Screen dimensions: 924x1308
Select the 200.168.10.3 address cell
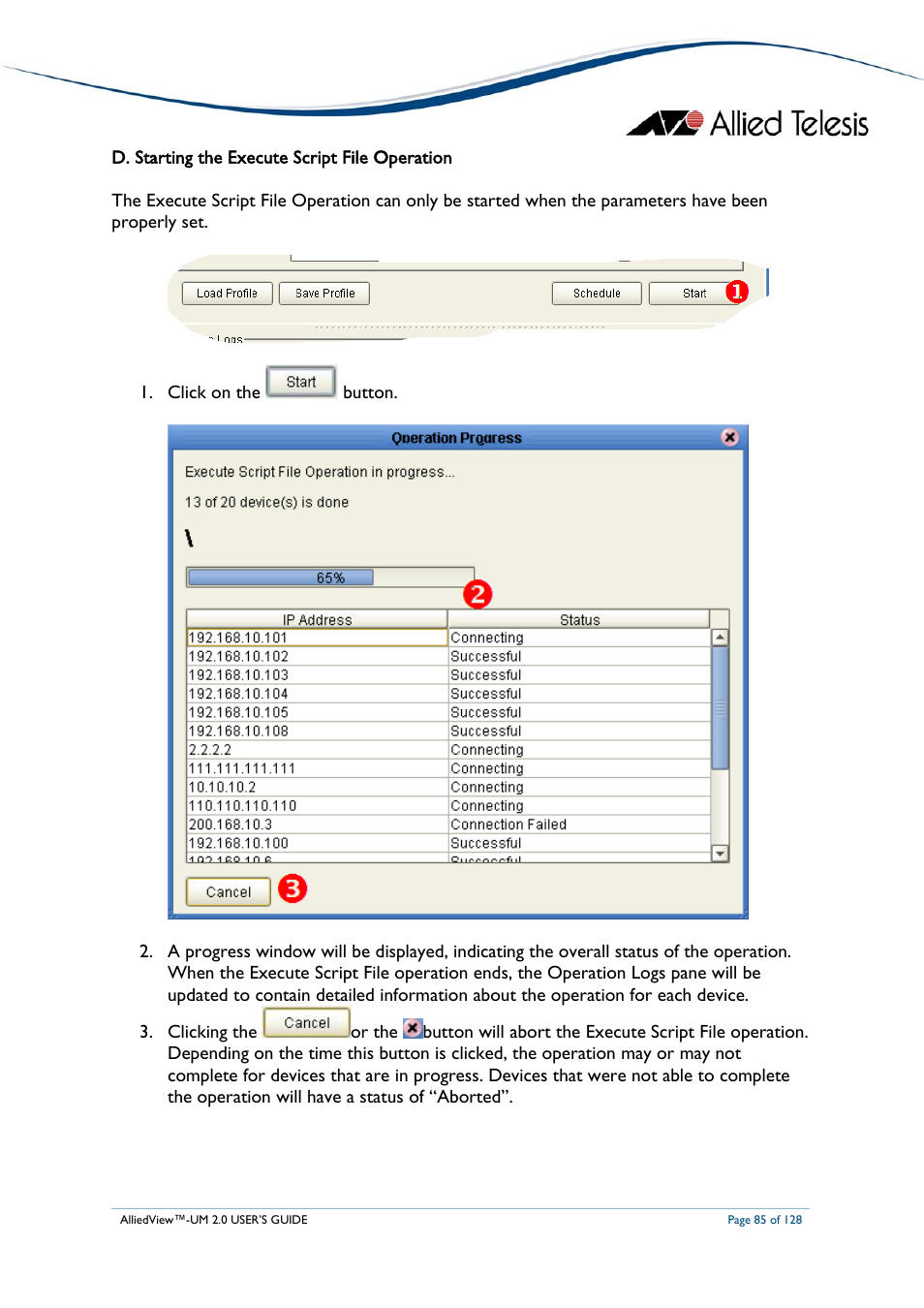point(317,825)
